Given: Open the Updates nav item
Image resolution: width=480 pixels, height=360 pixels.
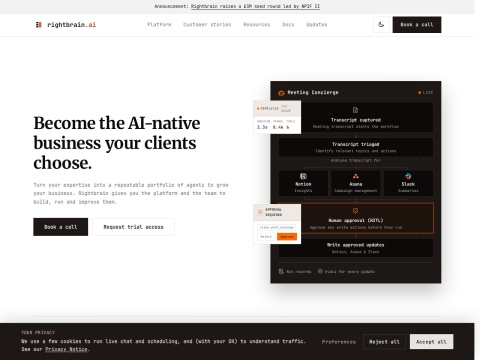Looking at the screenshot, I should pos(317,25).
